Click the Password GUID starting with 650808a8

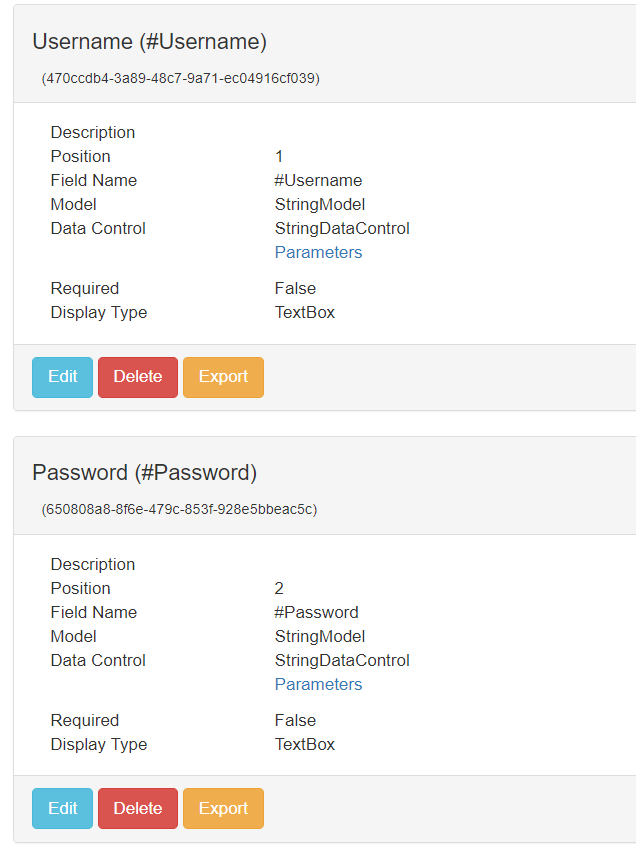click(x=179, y=509)
